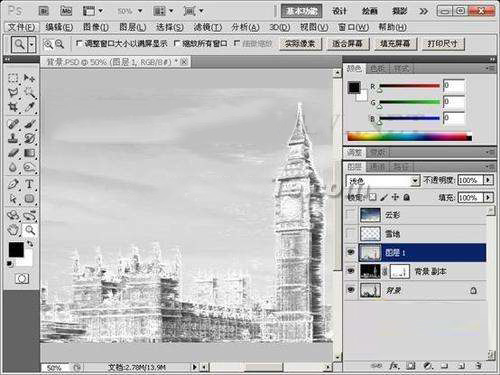Open the 填充 slider arrow
The width and height of the screenshot is (500, 375).
[488, 198]
